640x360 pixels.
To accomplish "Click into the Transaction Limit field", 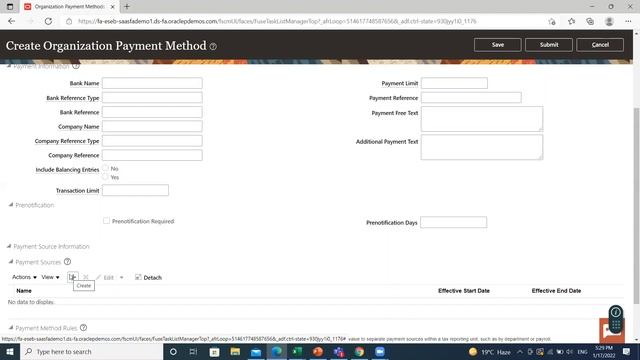I will (135, 190).
